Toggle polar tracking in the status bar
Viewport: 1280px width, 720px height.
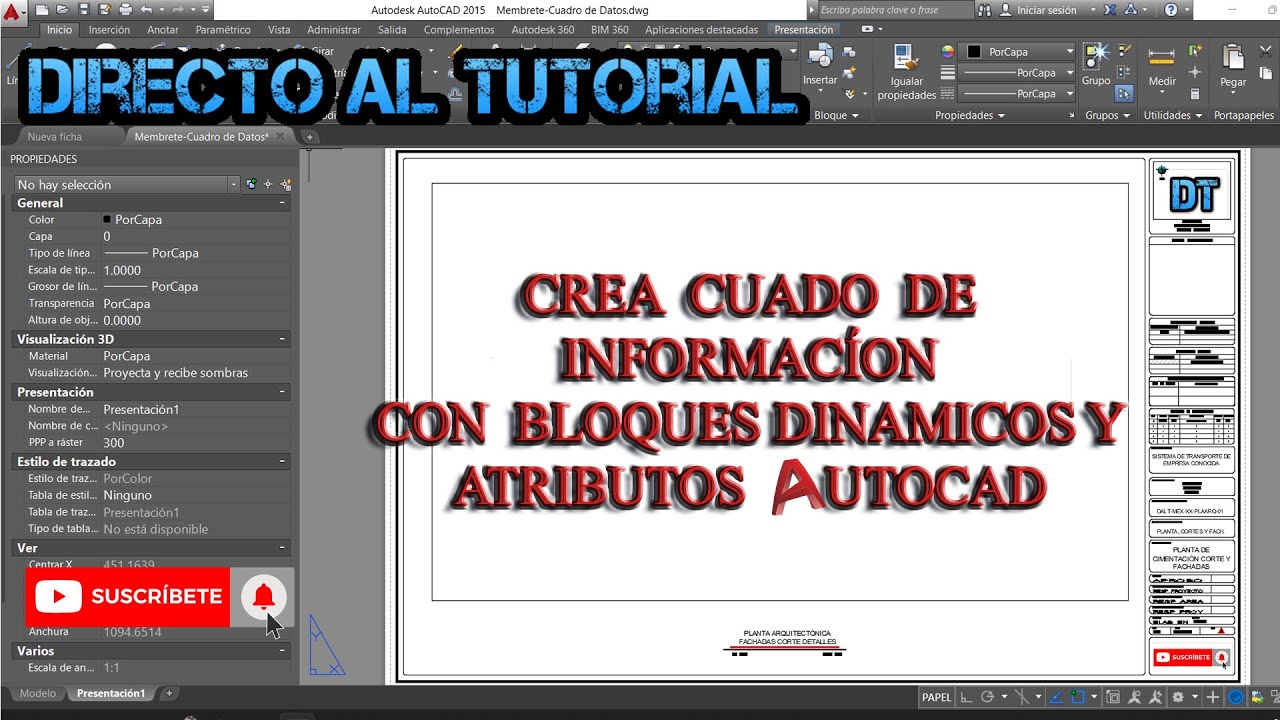tap(988, 697)
